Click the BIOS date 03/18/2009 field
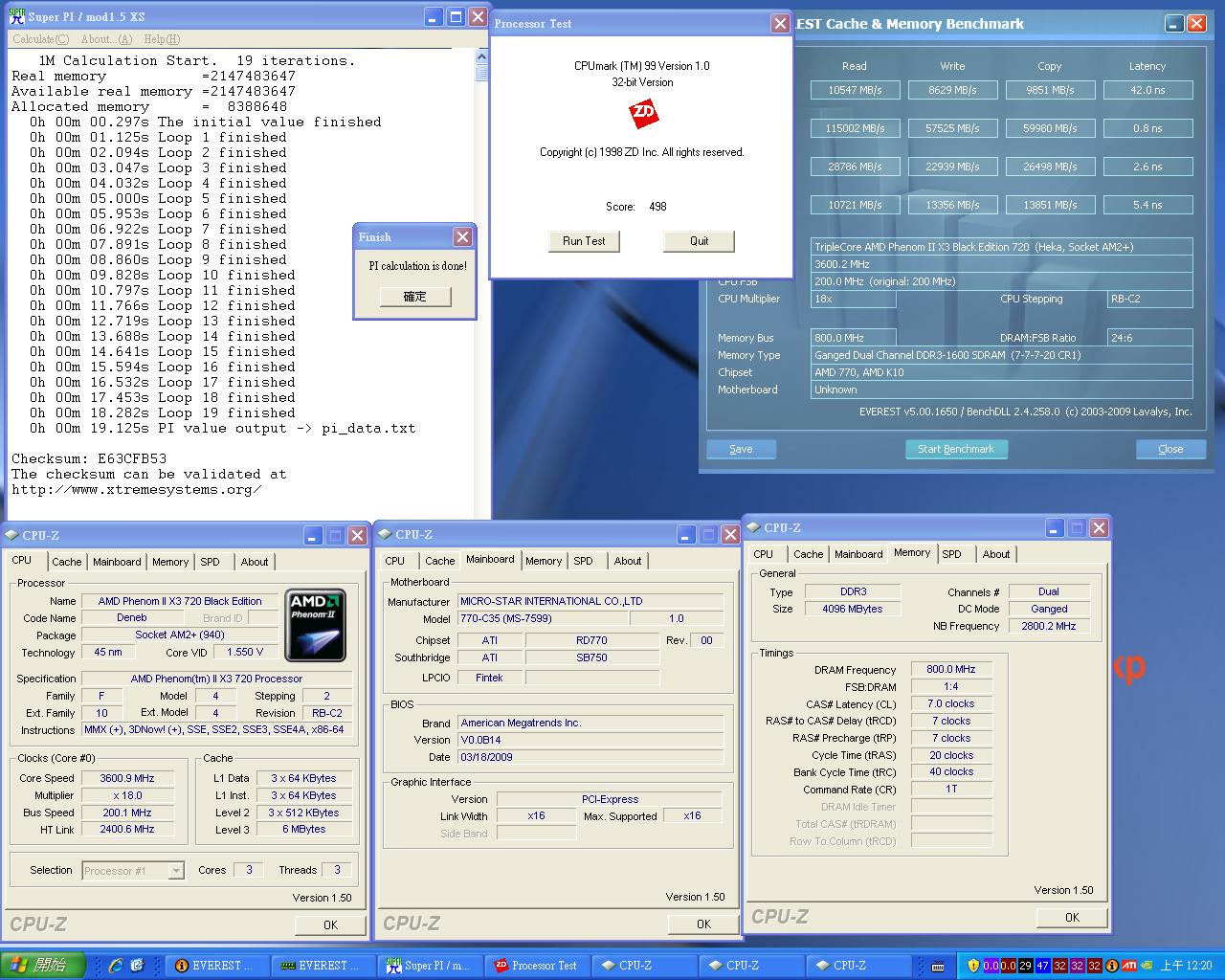Viewport: 1225px width, 980px height. [590, 756]
